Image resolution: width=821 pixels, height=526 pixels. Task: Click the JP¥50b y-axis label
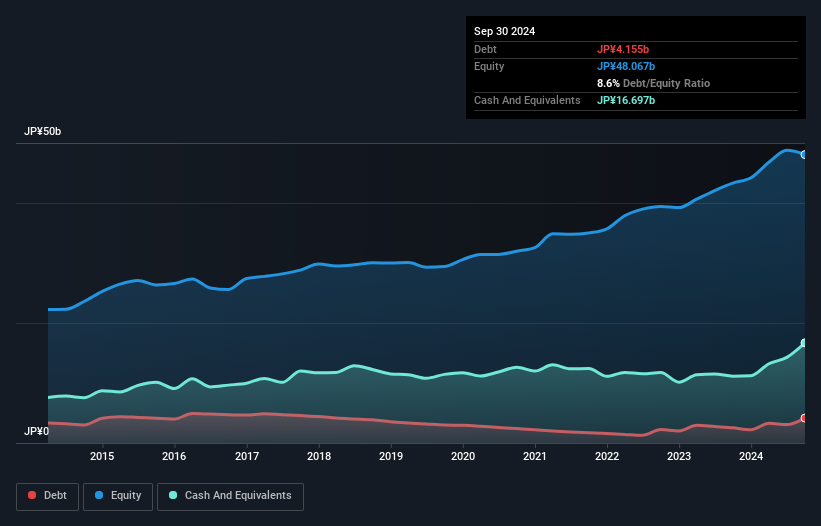(x=42, y=131)
